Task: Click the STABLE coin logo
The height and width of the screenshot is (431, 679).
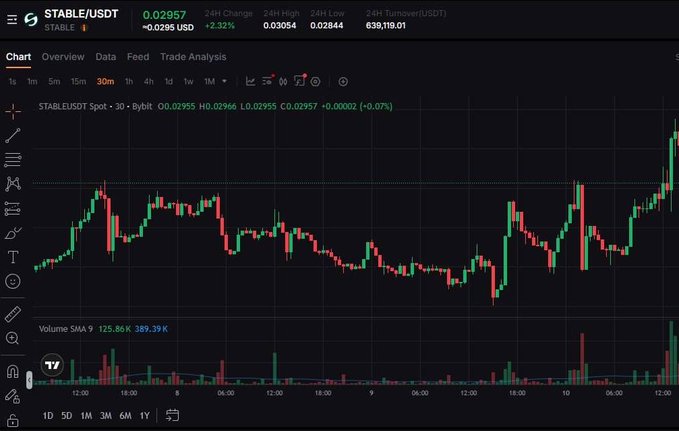Action: pyautogui.click(x=31, y=19)
